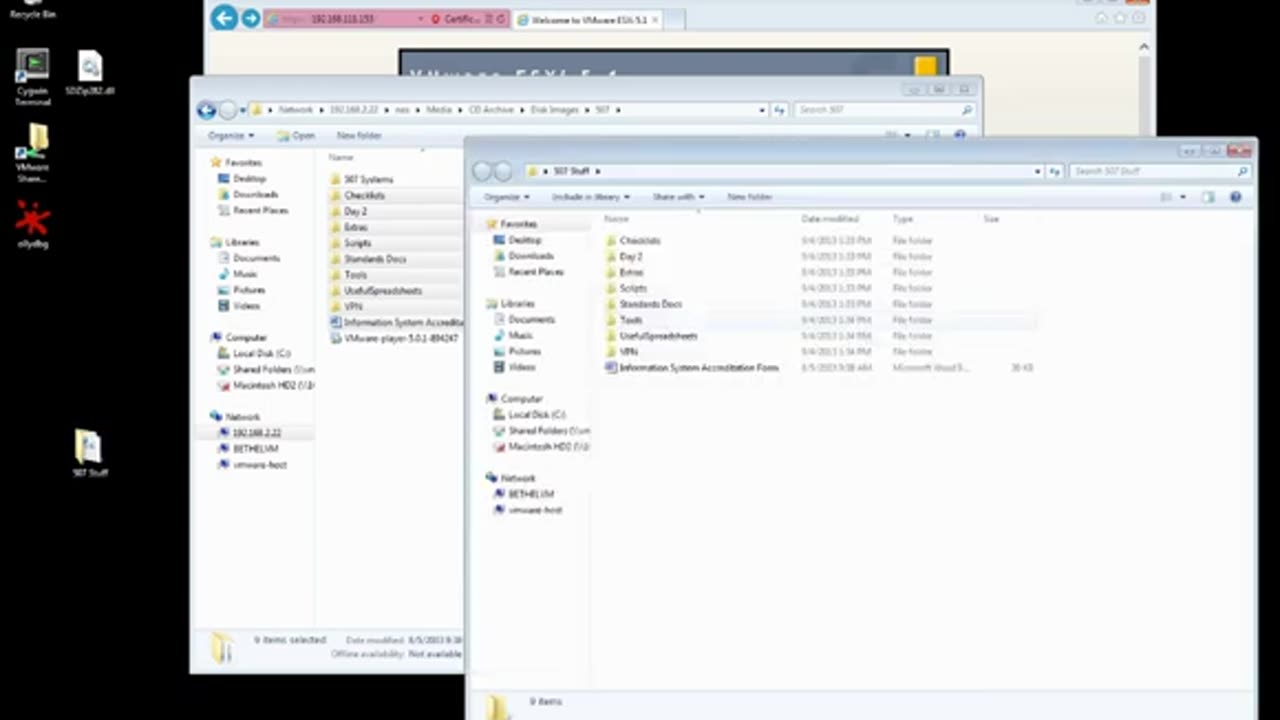Go back in the 507 Stuff window
Image resolution: width=1280 pixels, height=720 pixels.
click(482, 171)
